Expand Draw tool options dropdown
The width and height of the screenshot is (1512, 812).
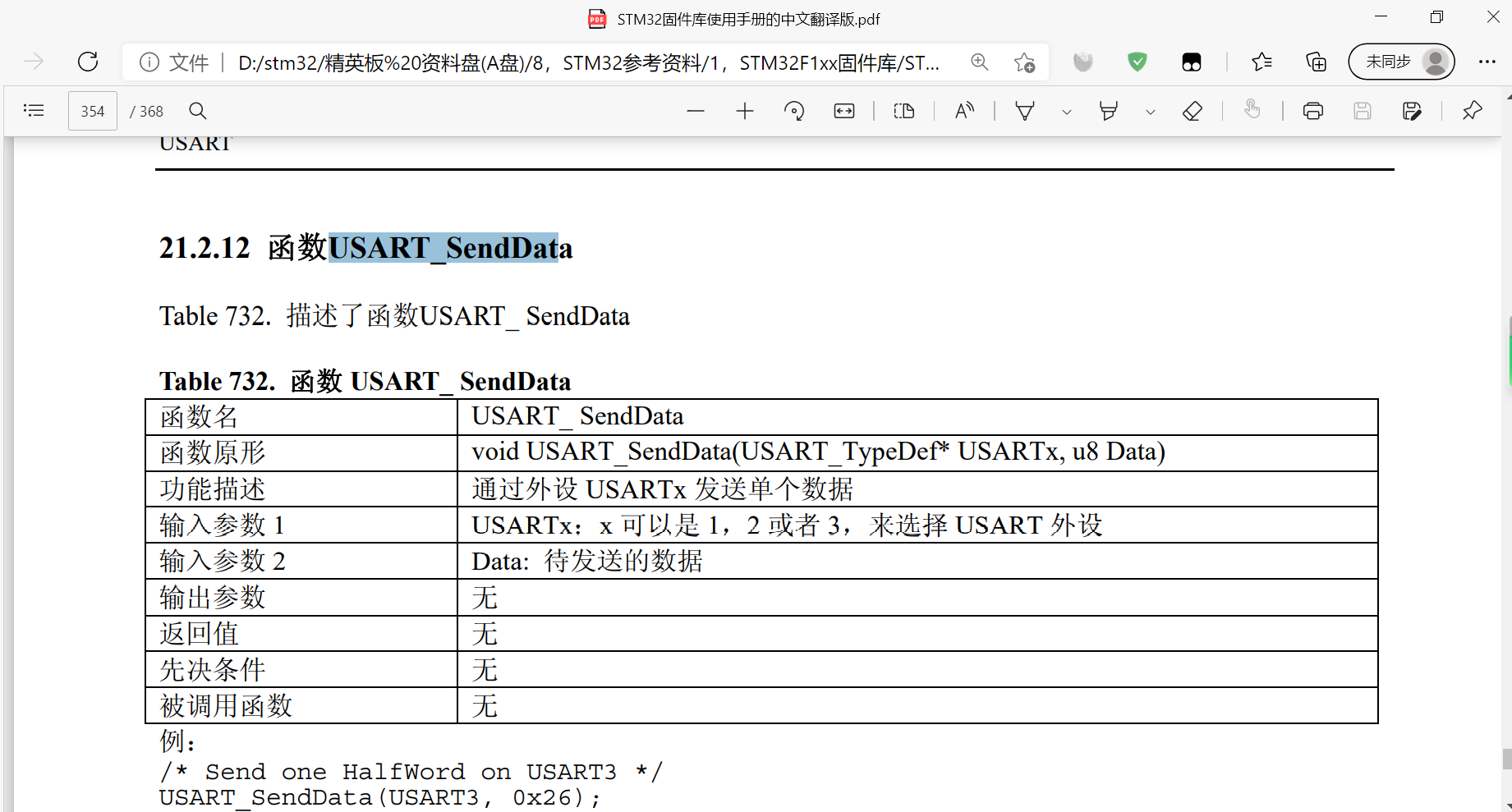[1067, 112]
